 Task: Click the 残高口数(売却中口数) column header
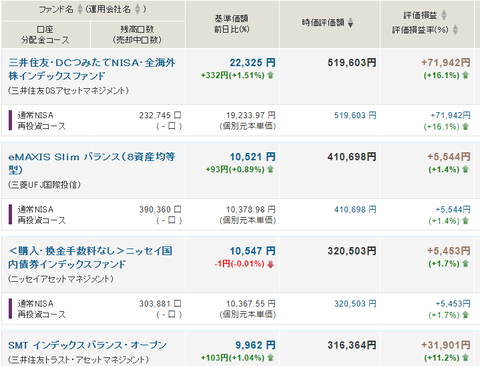[x=137, y=35]
